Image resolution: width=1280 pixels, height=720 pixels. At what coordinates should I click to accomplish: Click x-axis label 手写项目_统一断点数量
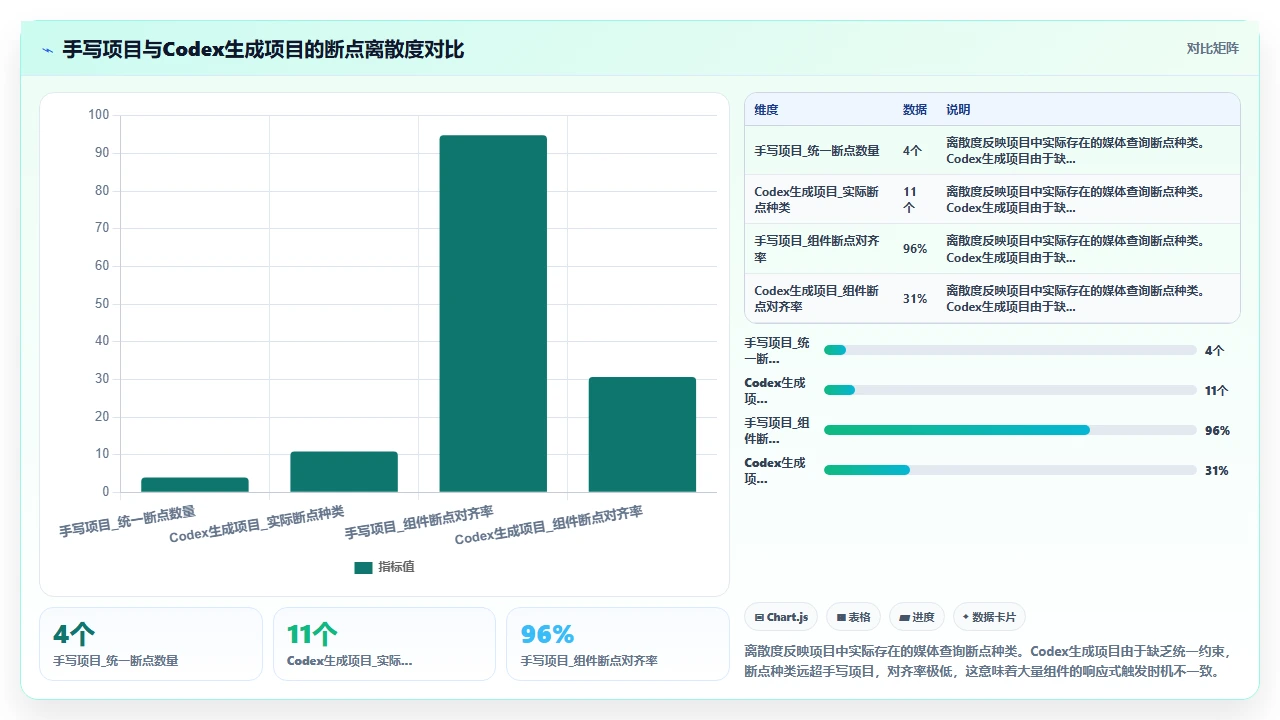(127, 522)
